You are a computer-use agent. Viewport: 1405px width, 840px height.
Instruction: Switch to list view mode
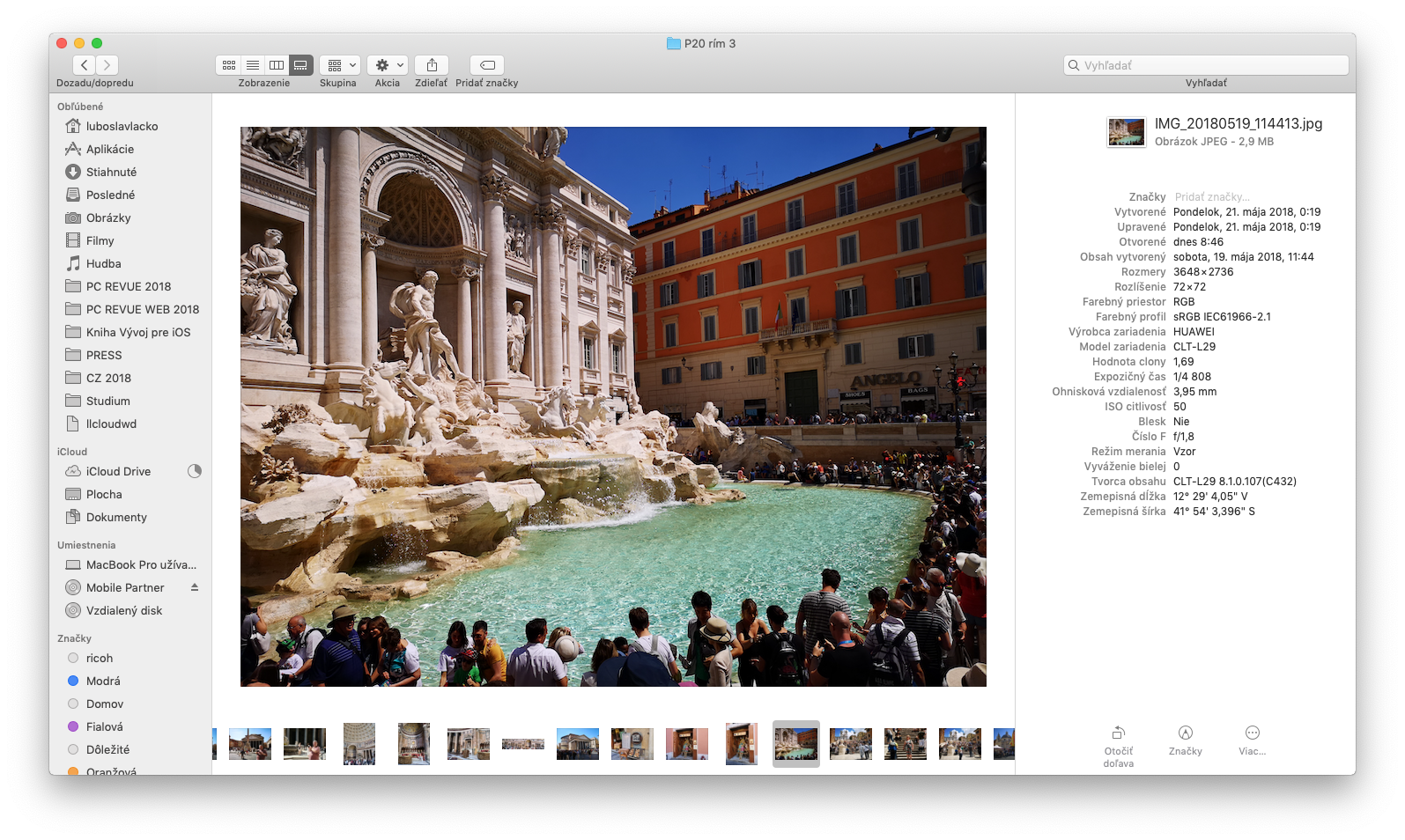[x=253, y=65]
